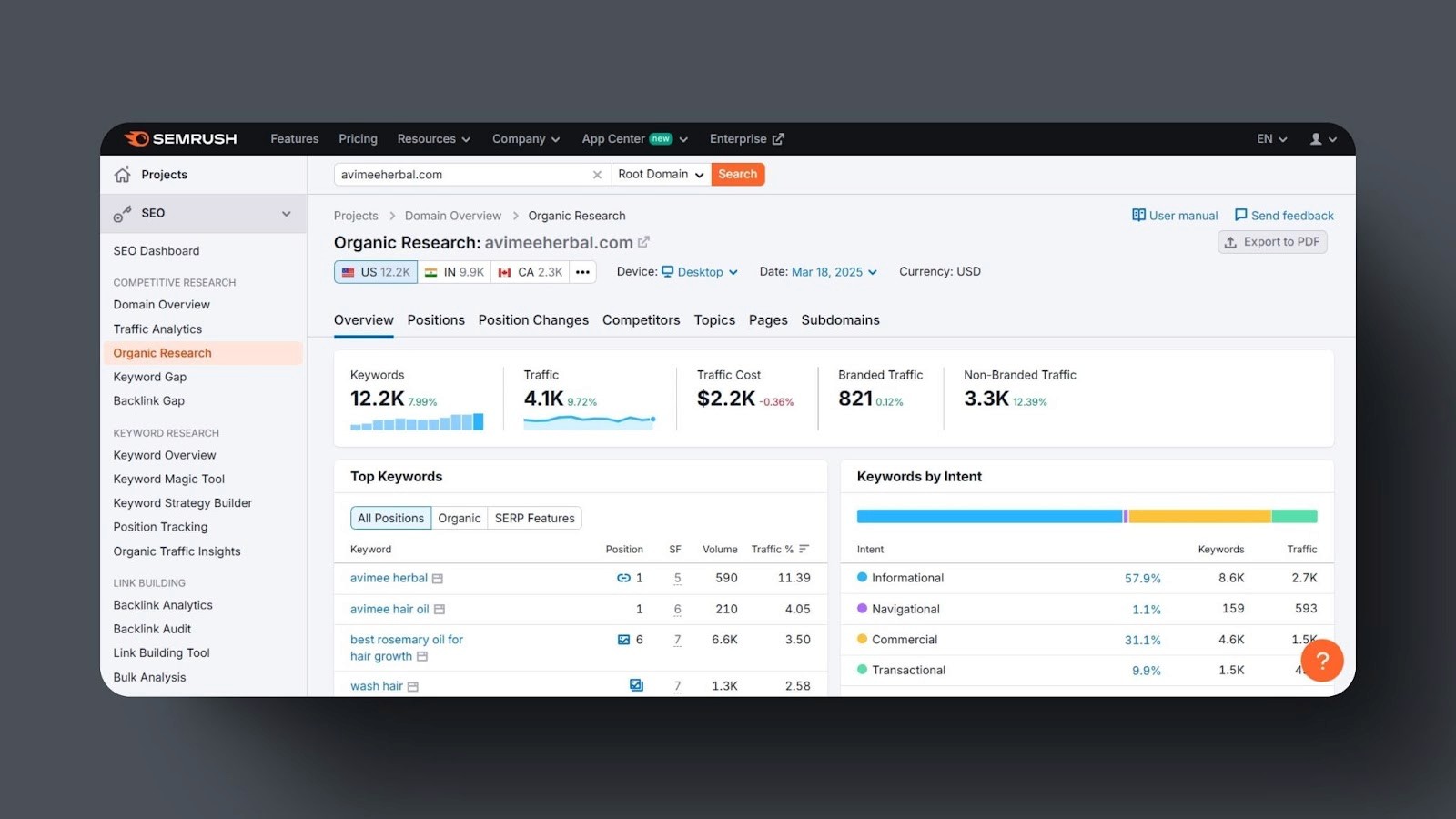Open SEO Dashboard in the sidebar
Image resolution: width=1456 pixels, height=819 pixels.
[157, 251]
